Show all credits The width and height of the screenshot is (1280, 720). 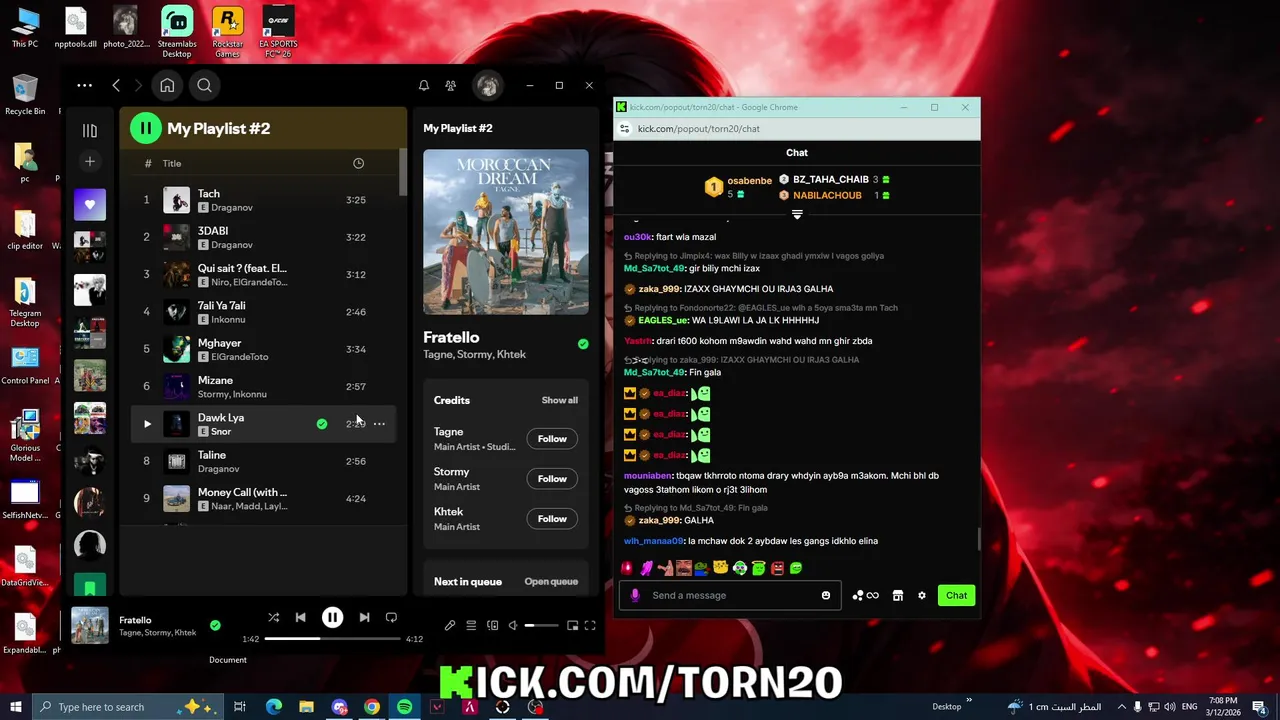[x=559, y=400]
